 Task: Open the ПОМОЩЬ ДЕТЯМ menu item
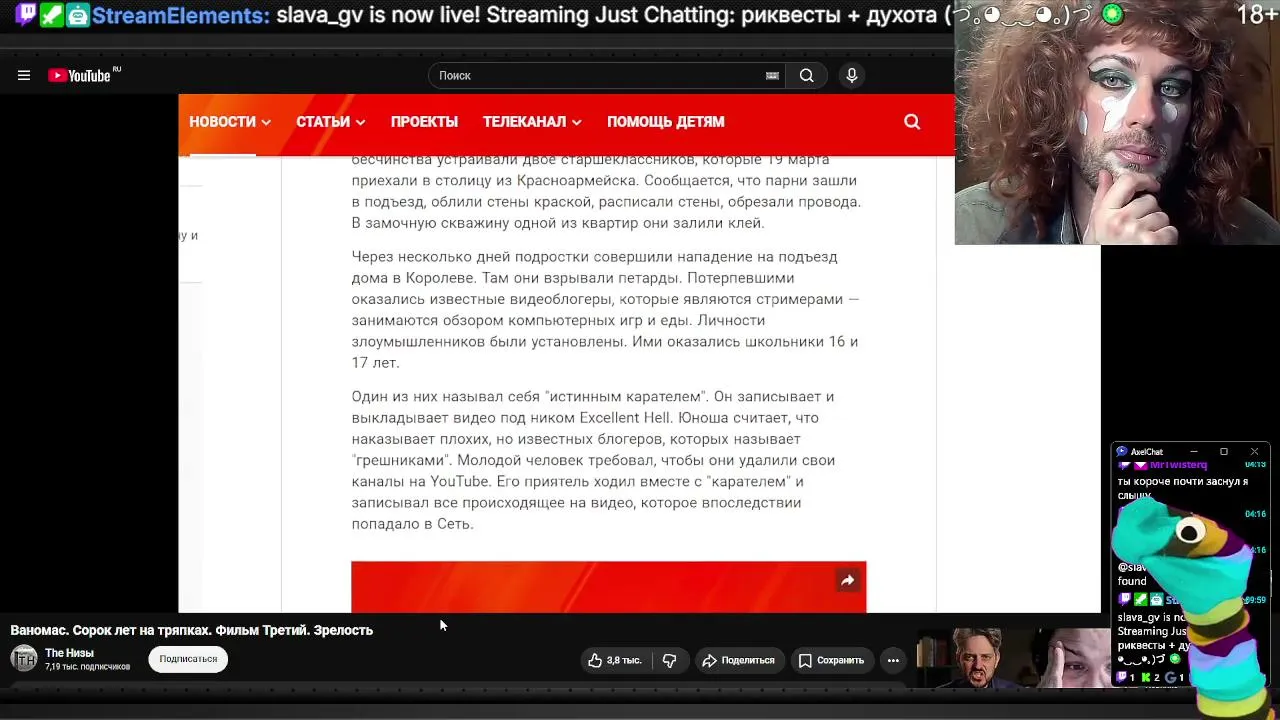(x=666, y=122)
